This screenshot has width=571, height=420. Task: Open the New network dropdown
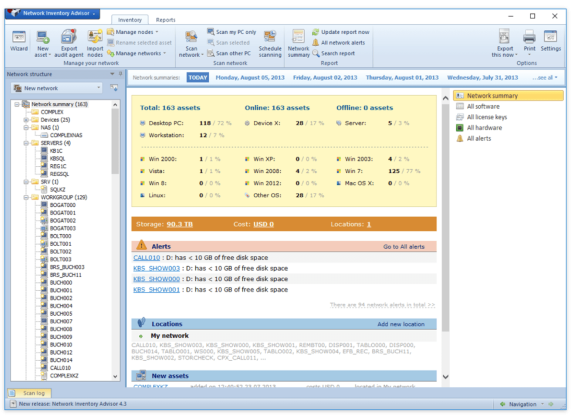[56, 88]
